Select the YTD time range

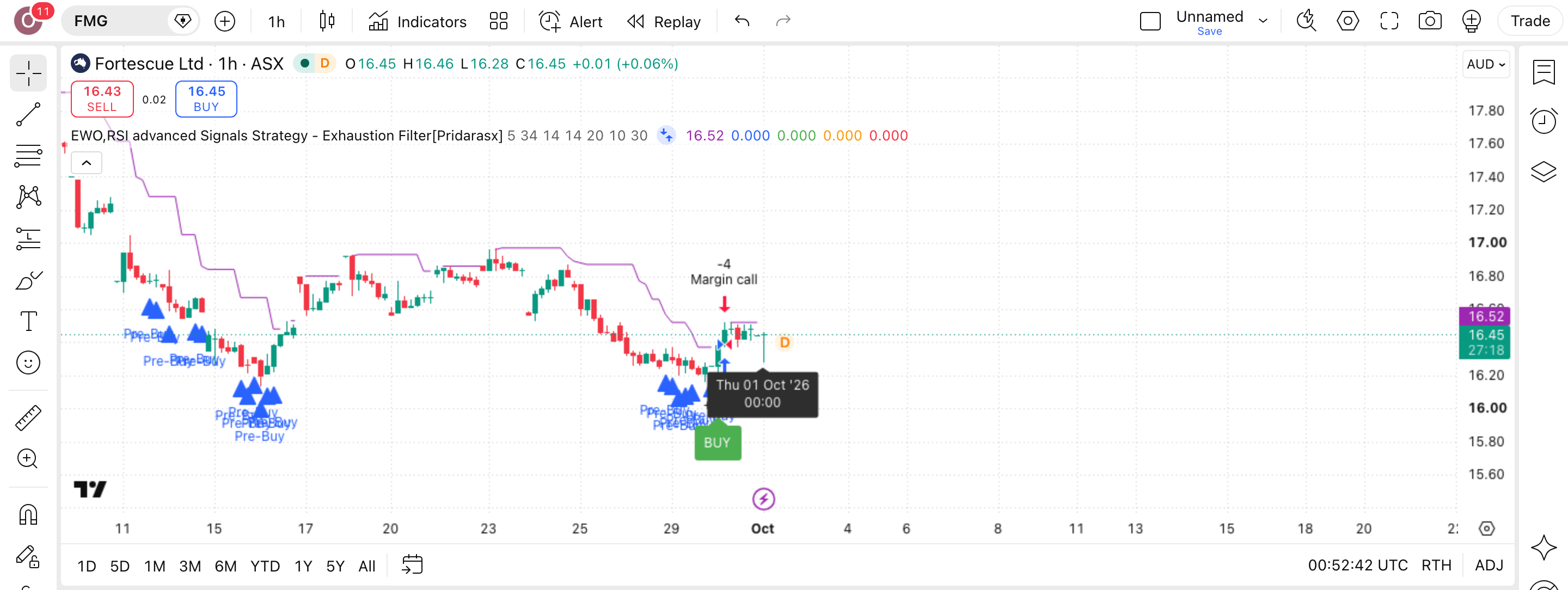265,566
